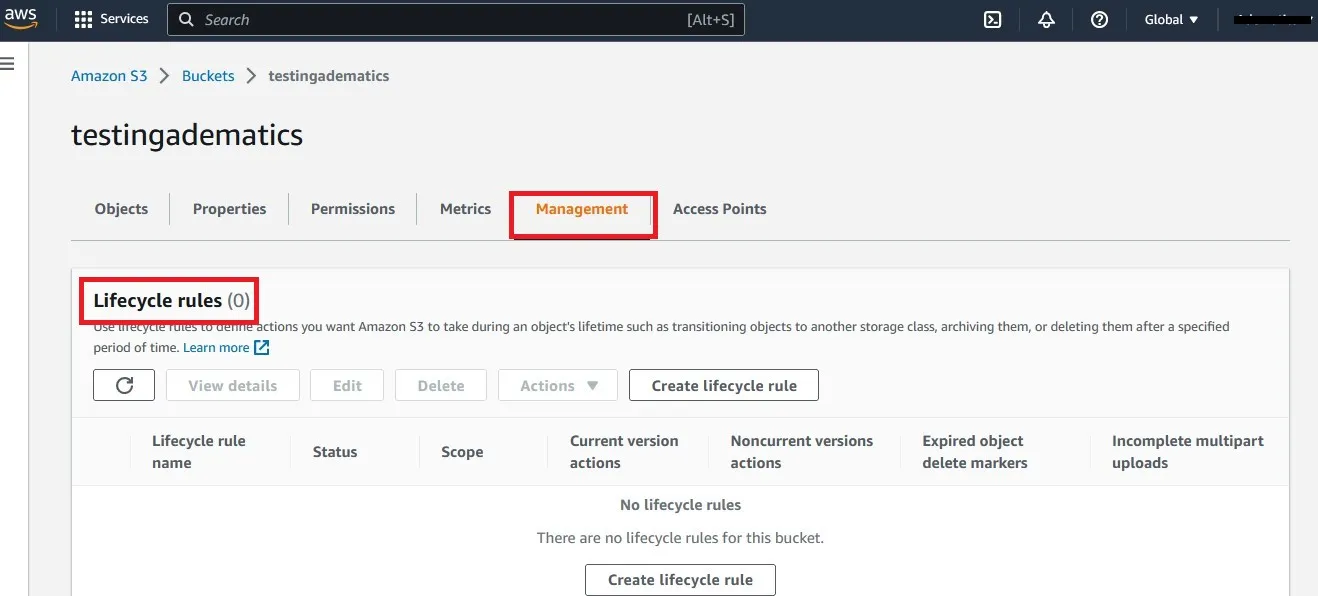Click the testingadematics page heading

click(x=187, y=135)
